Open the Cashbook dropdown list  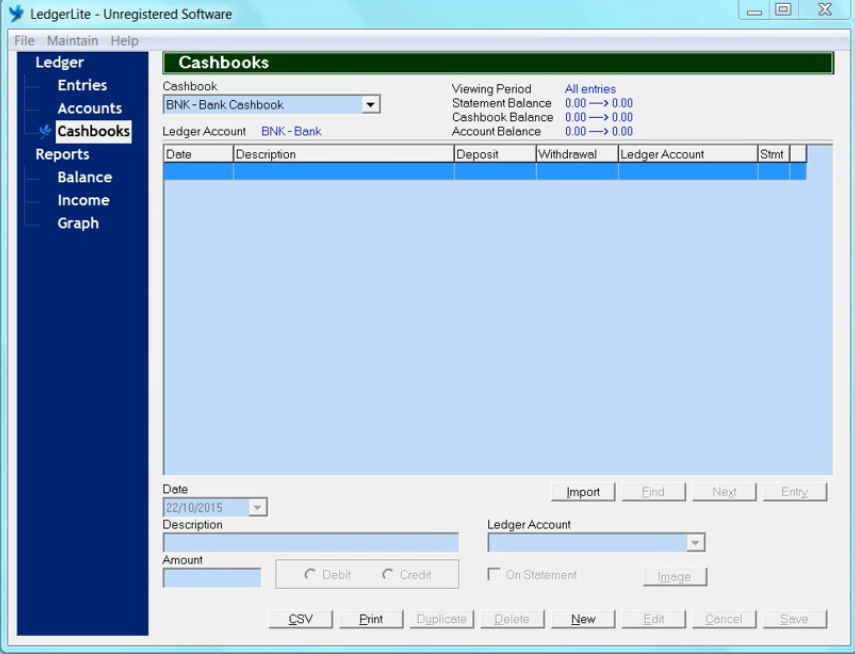370,105
